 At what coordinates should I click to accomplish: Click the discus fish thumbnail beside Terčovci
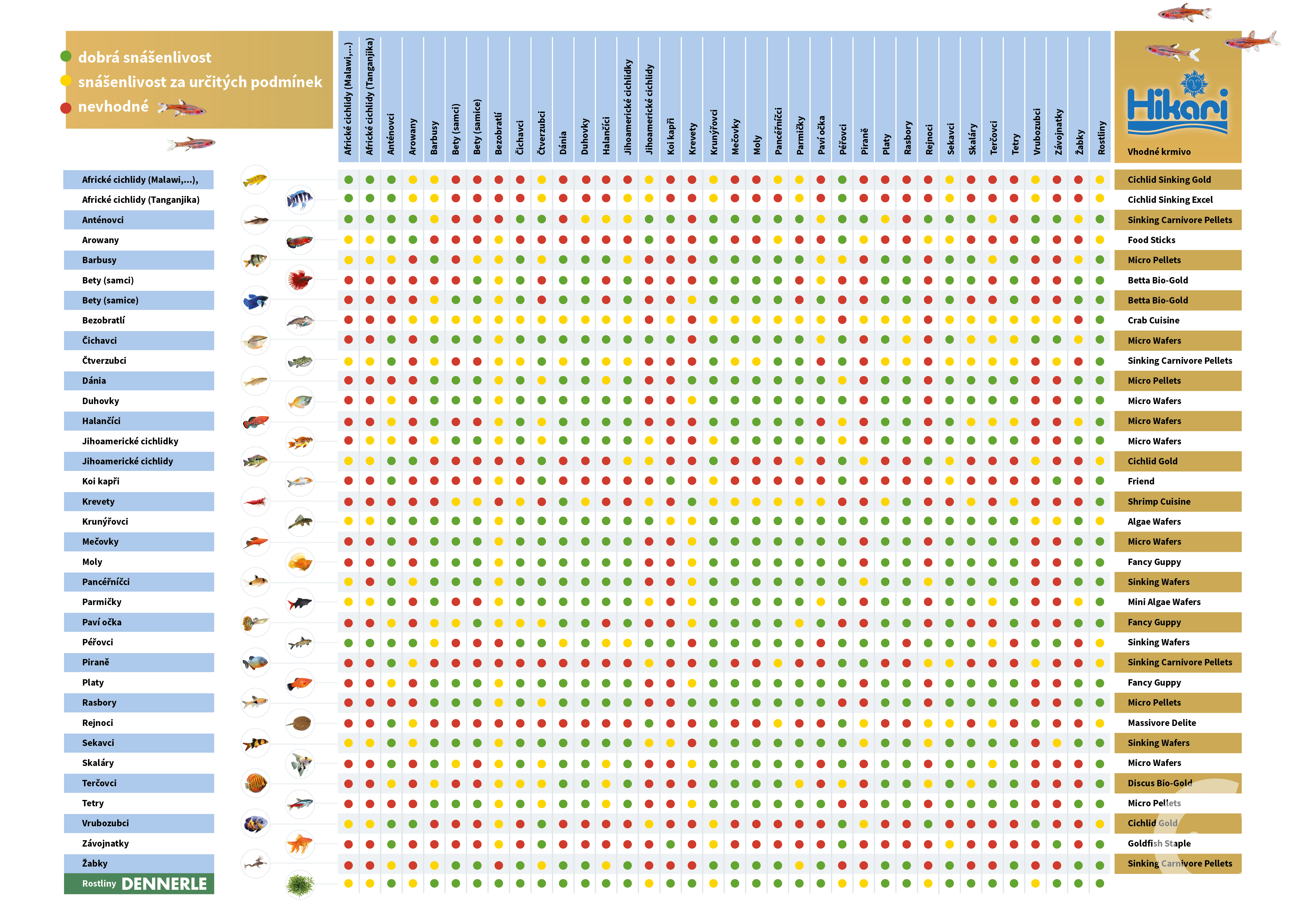pyautogui.click(x=256, y=783)
